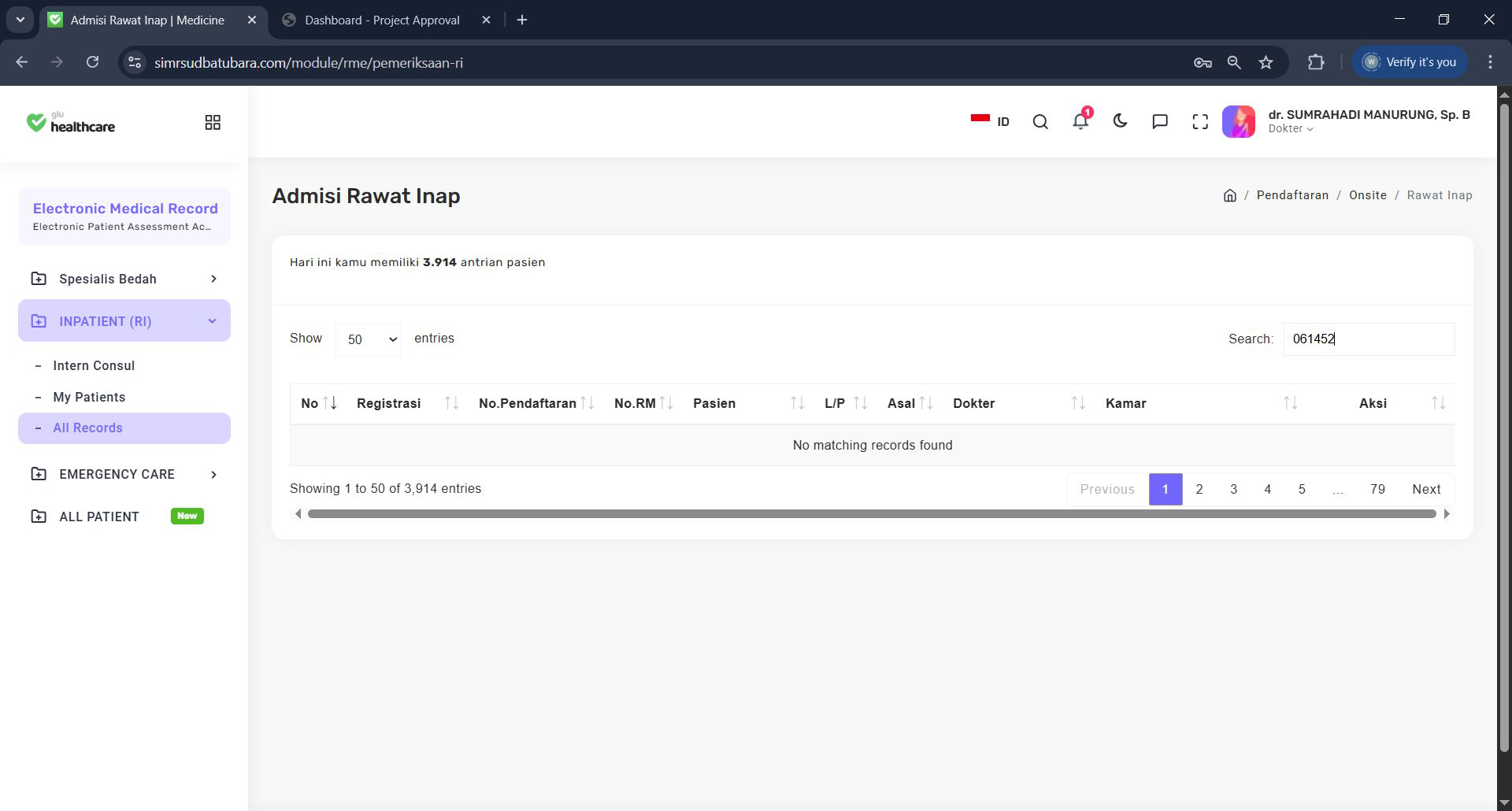The width and height of the screenshot is (1512, 811).
Task: Switch to Dashboard - Project Approval tab
Action: pos(382,20)
